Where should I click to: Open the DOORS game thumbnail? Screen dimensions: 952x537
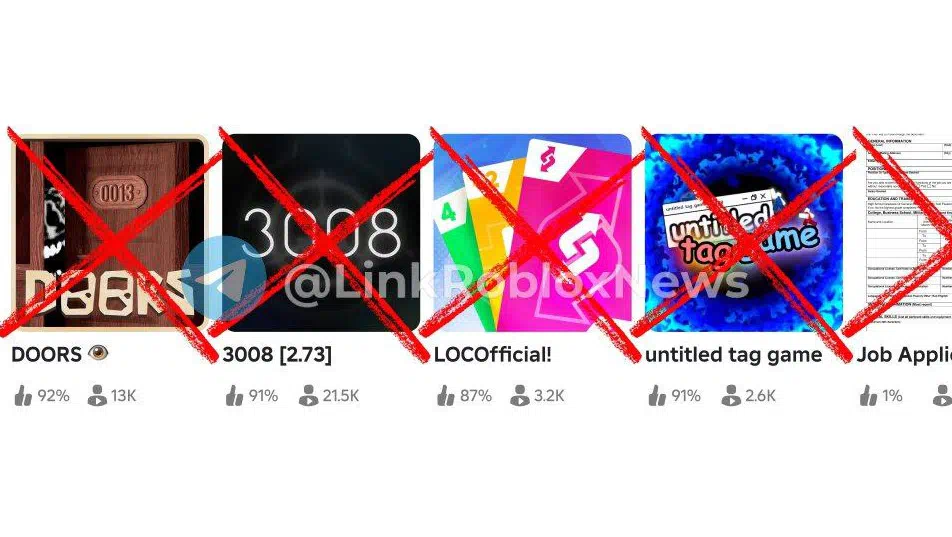109,233
